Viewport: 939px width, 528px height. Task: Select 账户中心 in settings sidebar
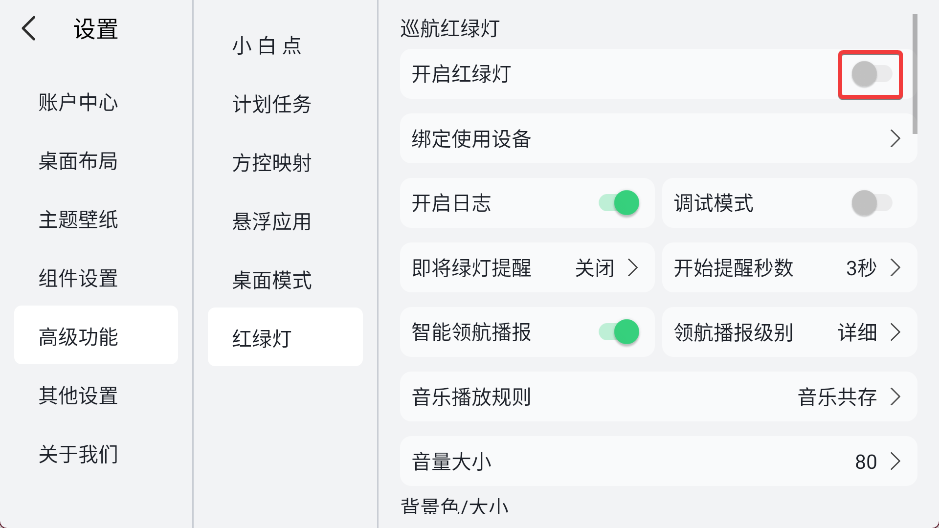point(79,103)
